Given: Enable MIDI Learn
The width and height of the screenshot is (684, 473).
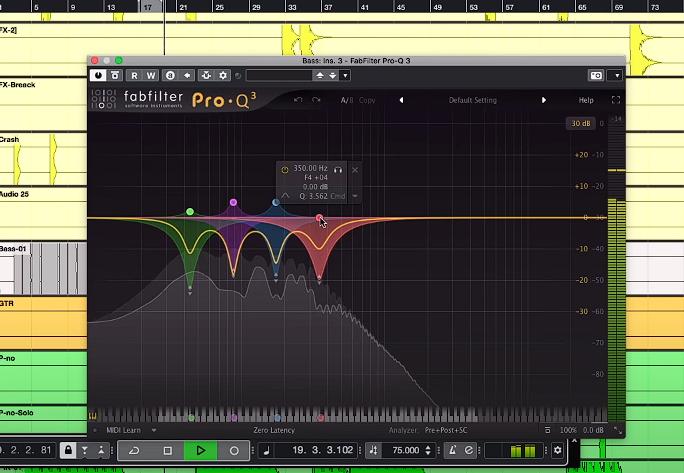Looking at the screenshot, I should [123, 430].
